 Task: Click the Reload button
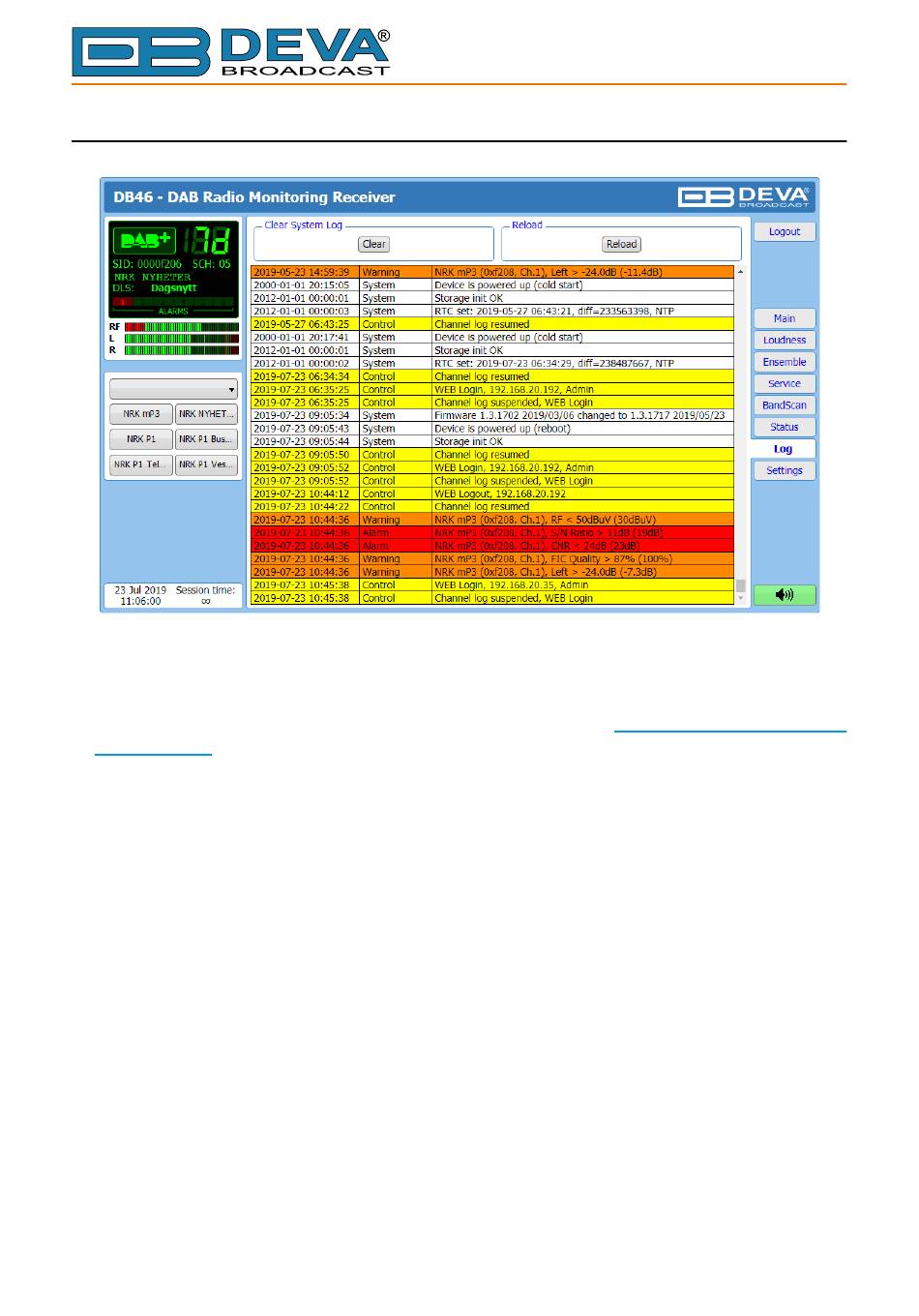(x=622, y=244)
